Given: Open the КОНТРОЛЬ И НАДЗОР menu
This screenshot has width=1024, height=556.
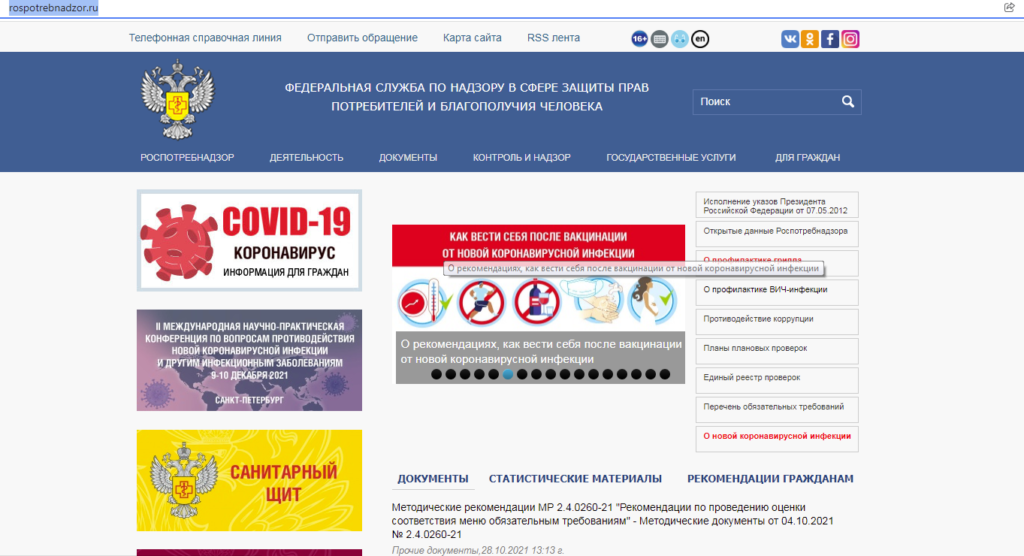Looking at the screenshot, I should pos(522,157).
